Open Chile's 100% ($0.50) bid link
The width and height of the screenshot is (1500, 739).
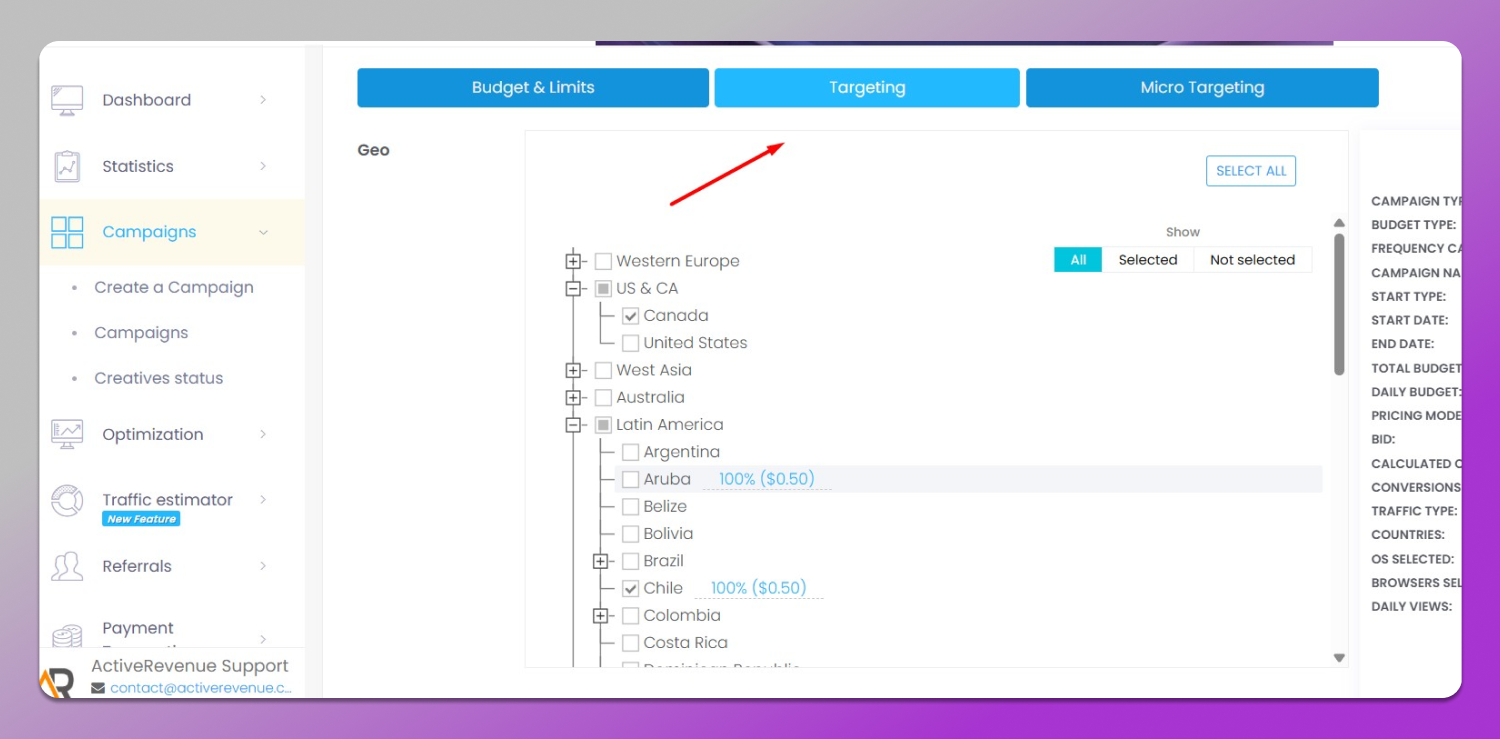pos(758,588)
